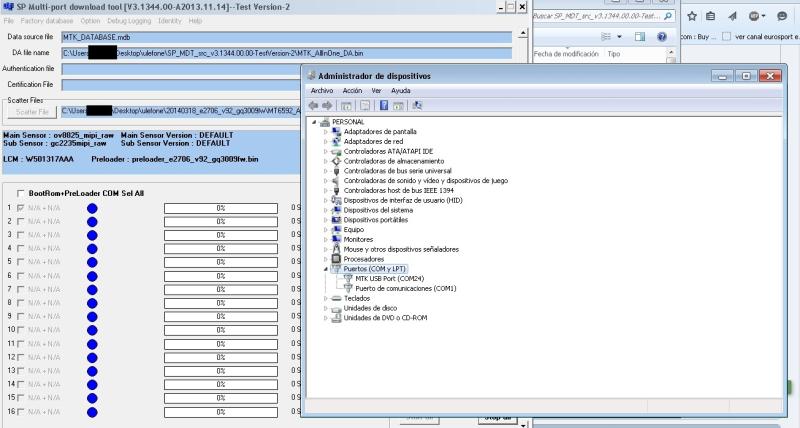This screenshot has height=428, width=800.
Task: Click the DA file name path field
Action: click(x=286, y=53)
